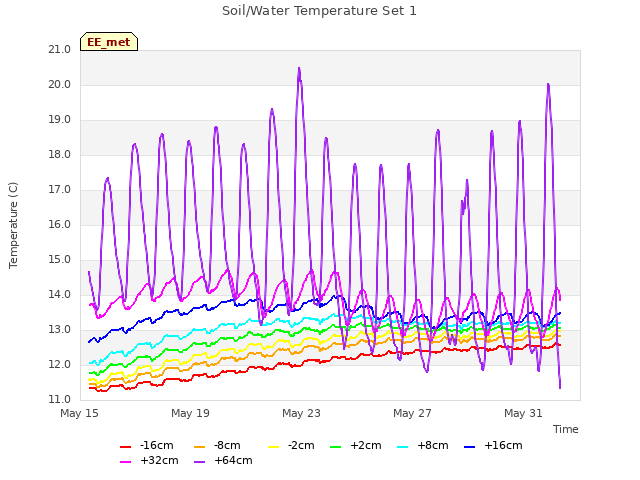Click the May 23 x-axis tick label
The width and height of the screenshot is (640, 480).
pos(301,413)
